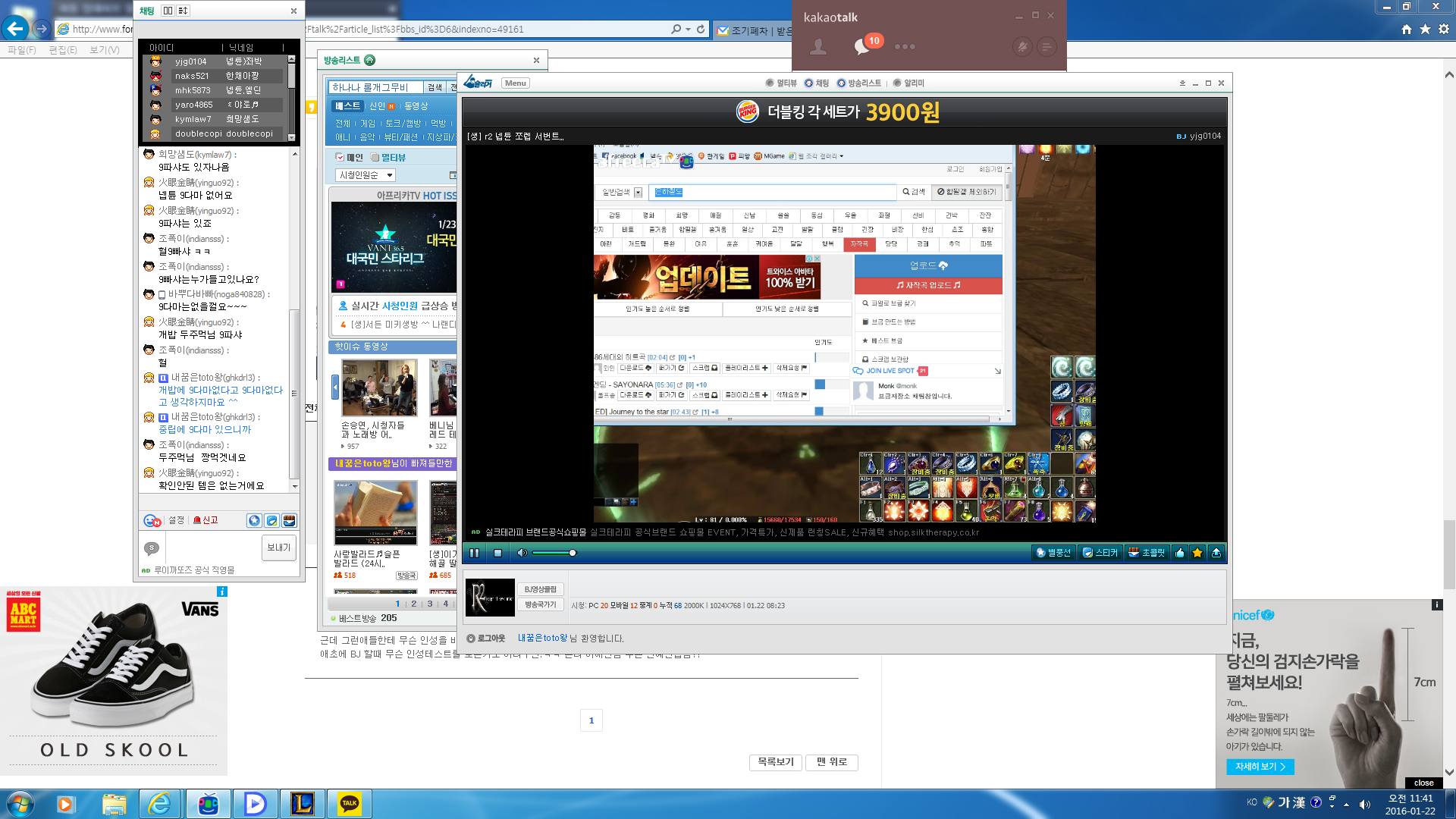Click the thumbs-up recommend icon
The width and height of the screenshot is (1456, 819).
click(1179, 553)
